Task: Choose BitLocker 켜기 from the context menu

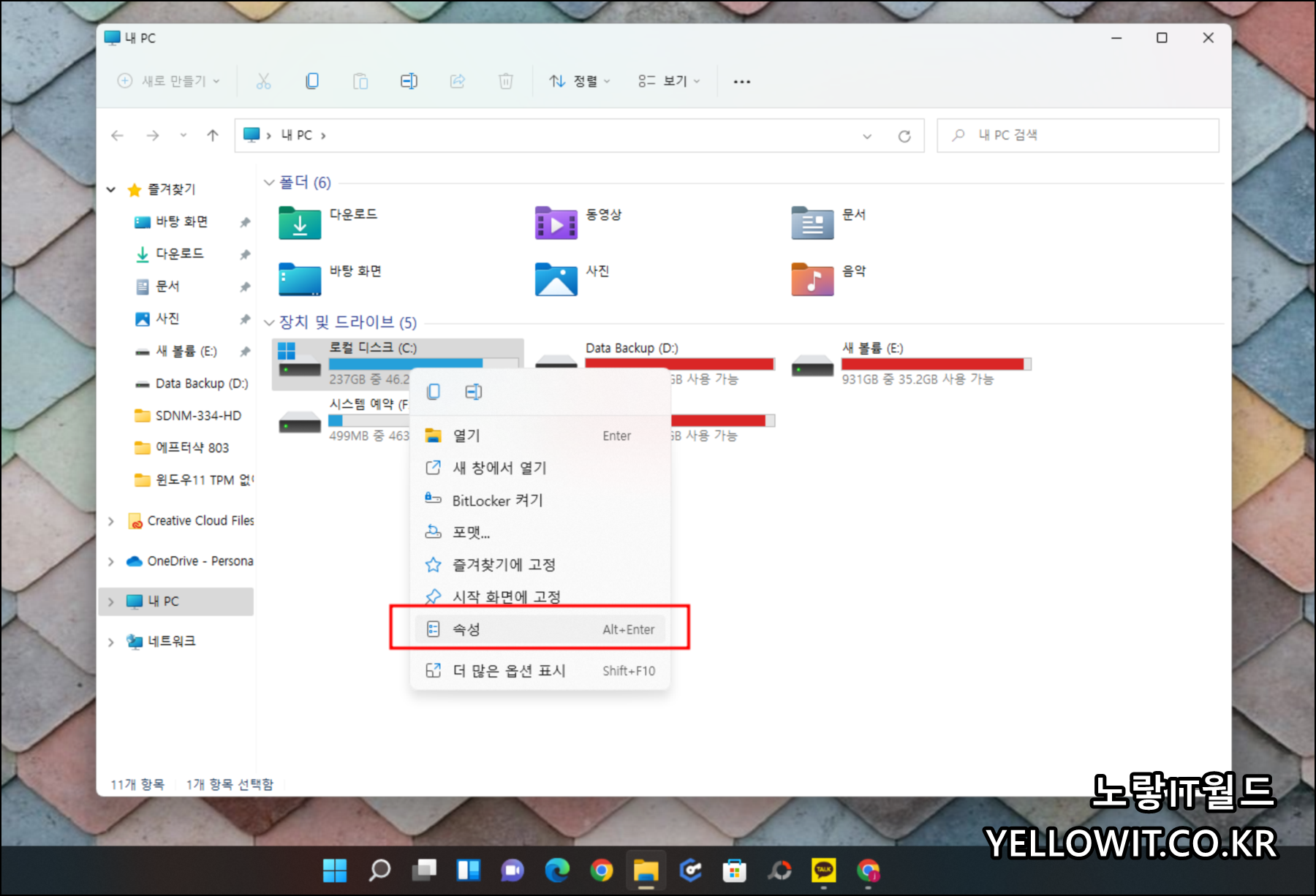Action: point(498,500)
